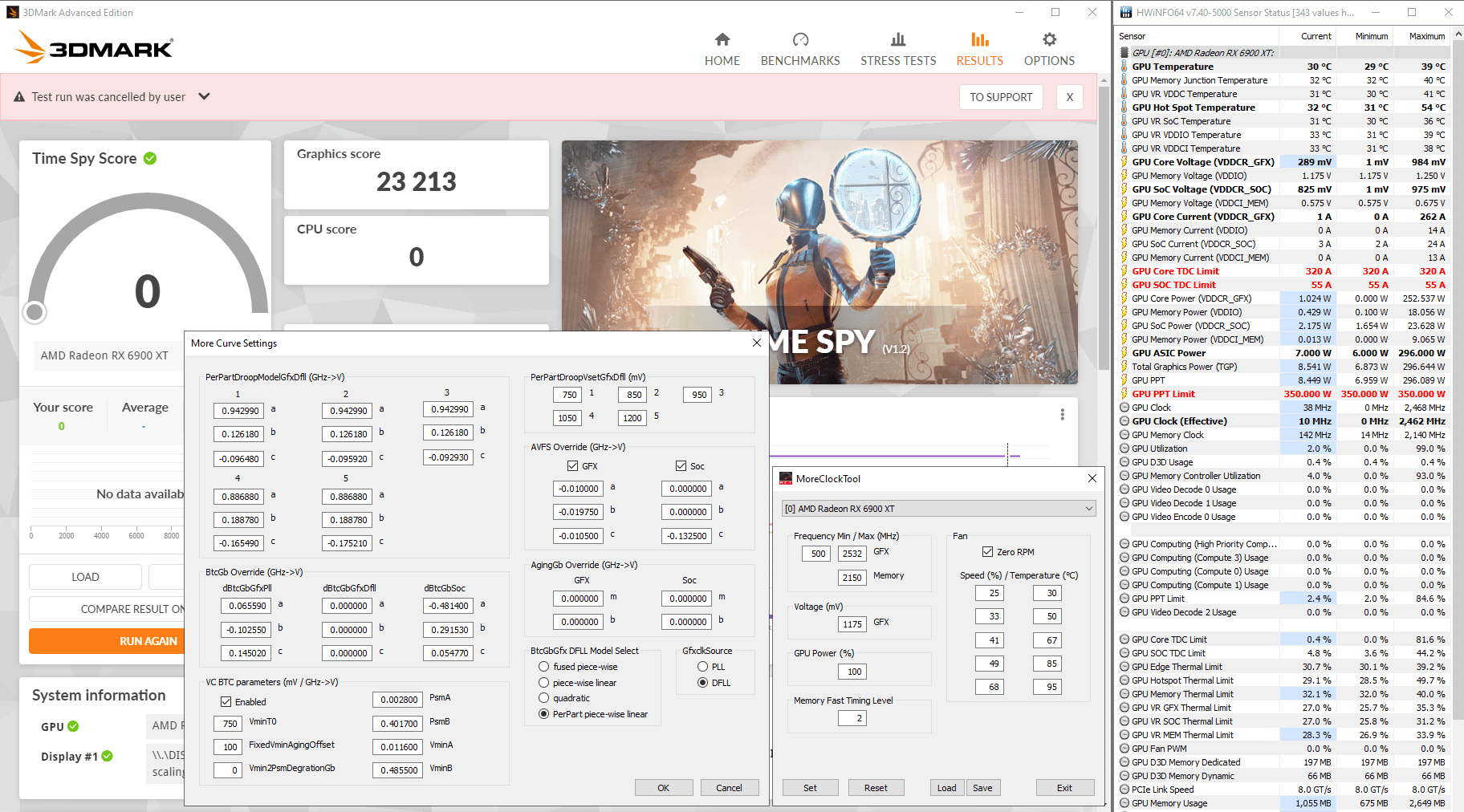Click the lightning icon for GPU PPT Limit
The image size is (1464, 812).
click(x=1124, y=394)
